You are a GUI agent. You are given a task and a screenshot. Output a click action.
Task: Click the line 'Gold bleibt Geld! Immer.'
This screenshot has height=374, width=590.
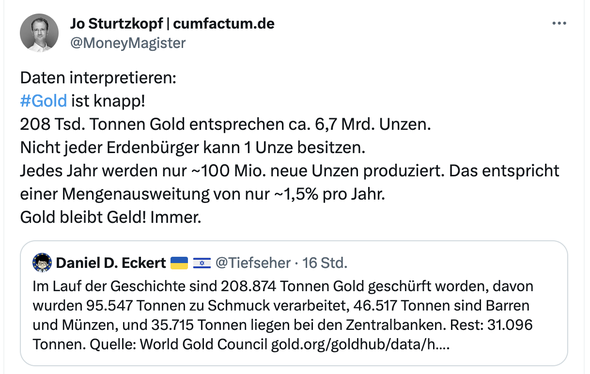(111, 217)
